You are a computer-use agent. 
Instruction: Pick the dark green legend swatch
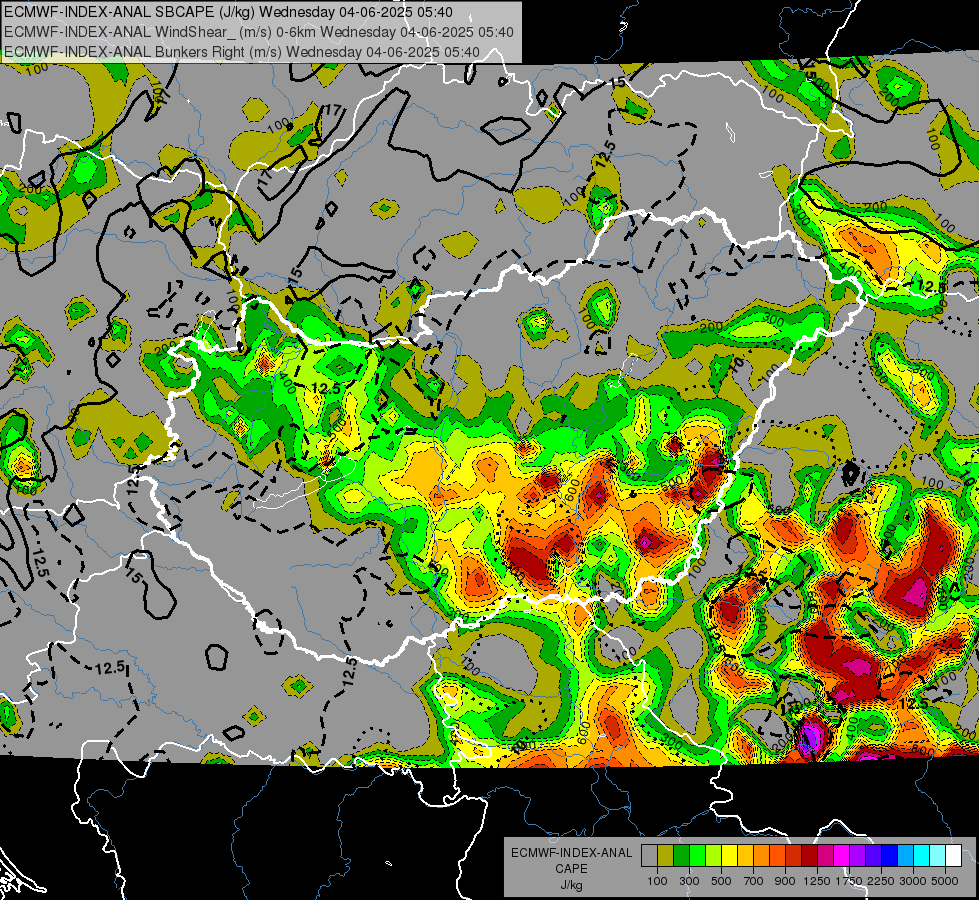(x=681, y=856)
